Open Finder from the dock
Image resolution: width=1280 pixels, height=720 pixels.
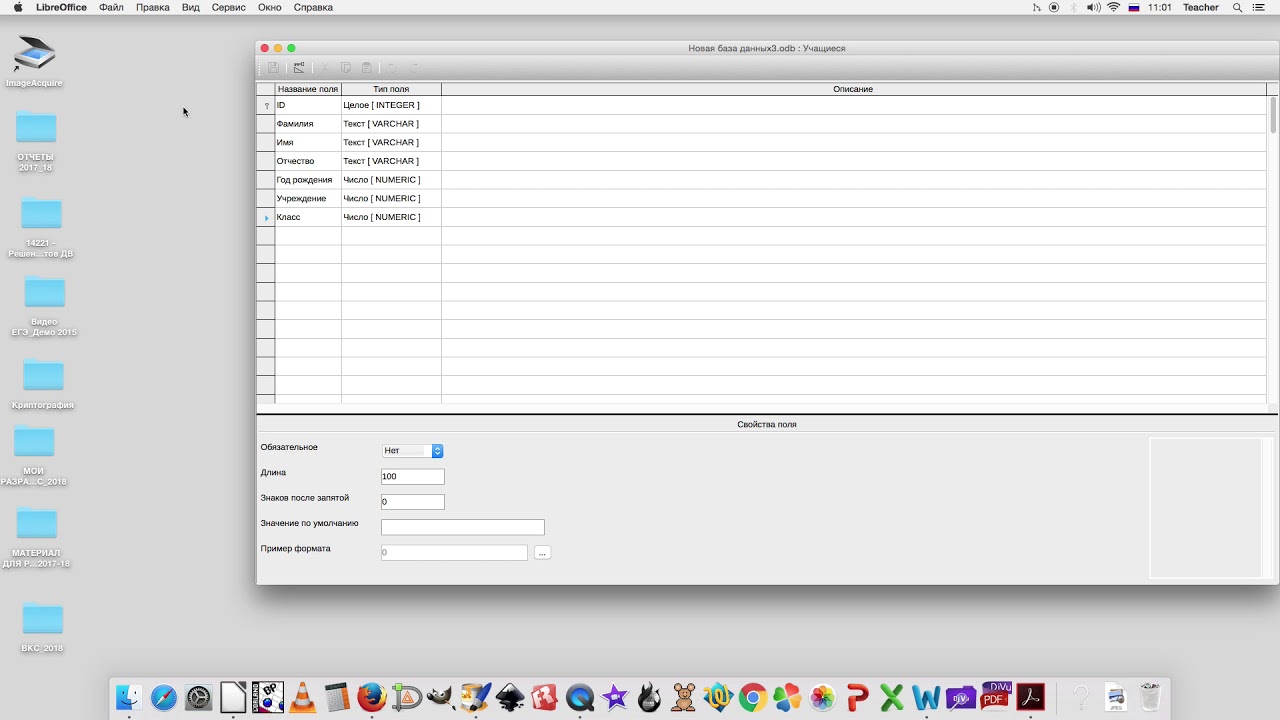tap(129, 697)
